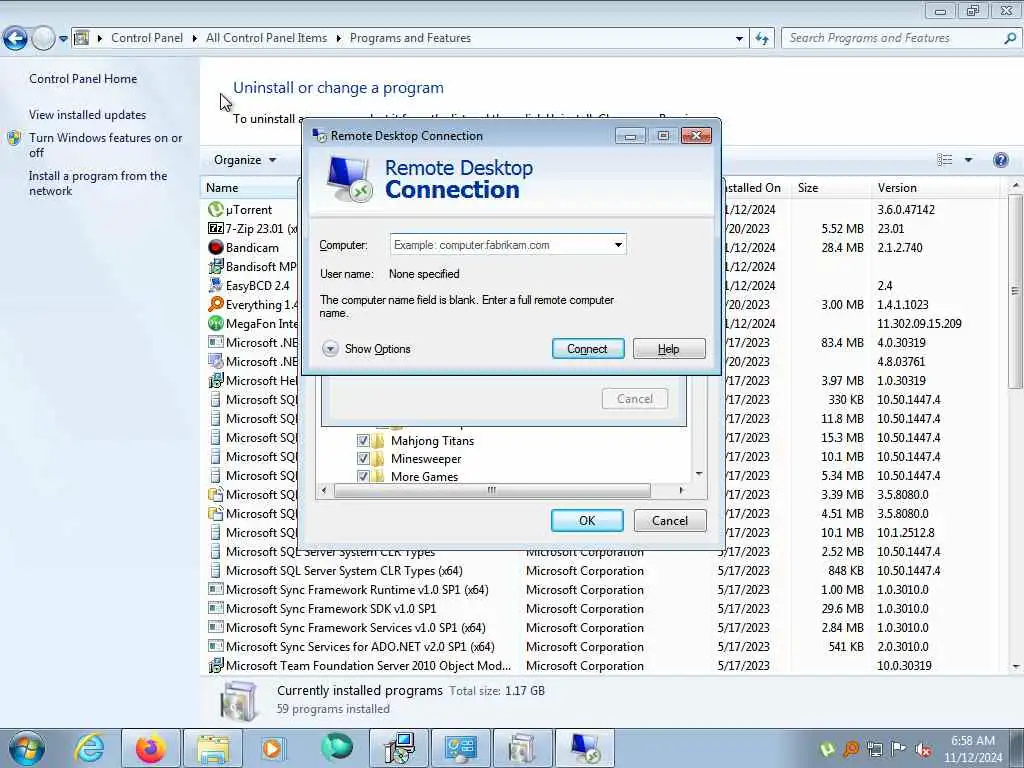Screen dimensions: 1024x768
Task: Open the Programs and Features taskbar icon
Action: click(x=522, y=748)
